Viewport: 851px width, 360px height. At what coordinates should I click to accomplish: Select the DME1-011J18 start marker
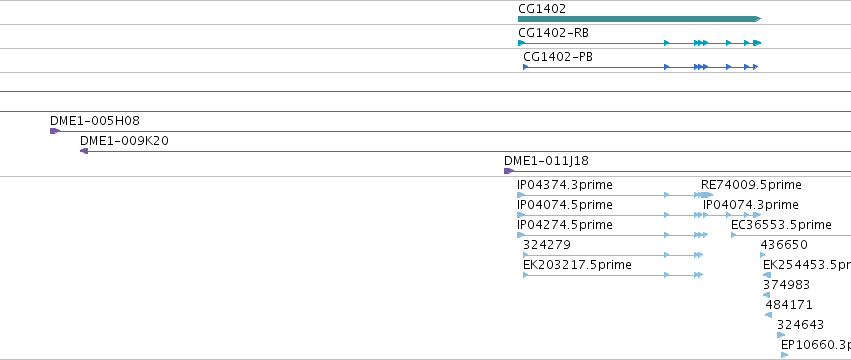[x=509, y=171]
